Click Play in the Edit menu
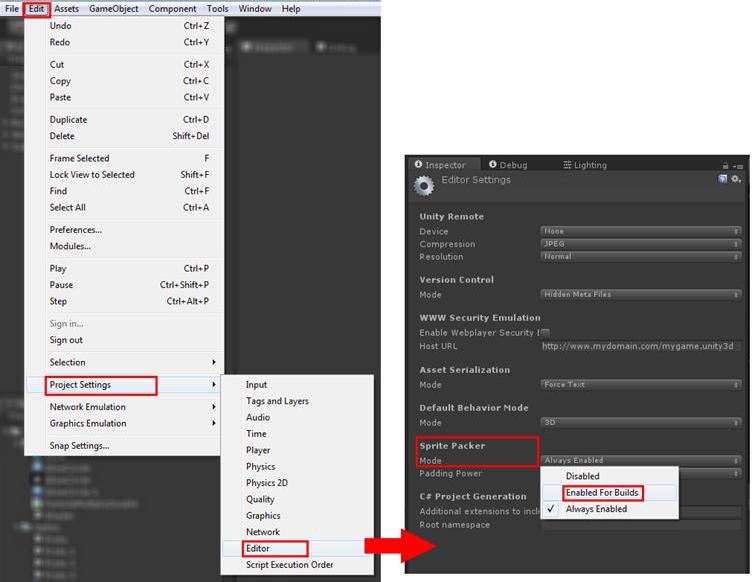The height and width of the screenshot is (582, 755). point(125,269)
